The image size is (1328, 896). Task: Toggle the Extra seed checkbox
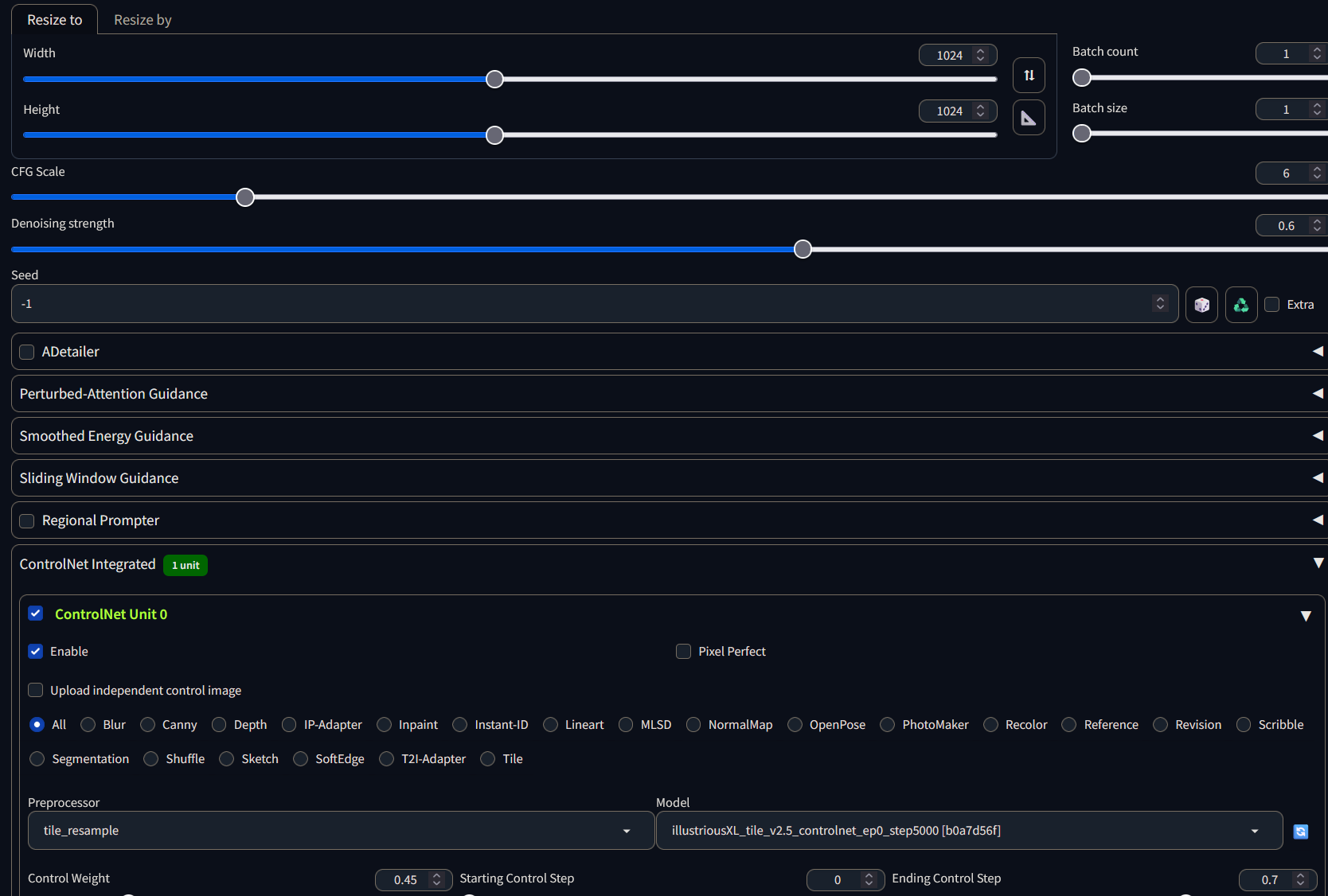[1272, 305]
